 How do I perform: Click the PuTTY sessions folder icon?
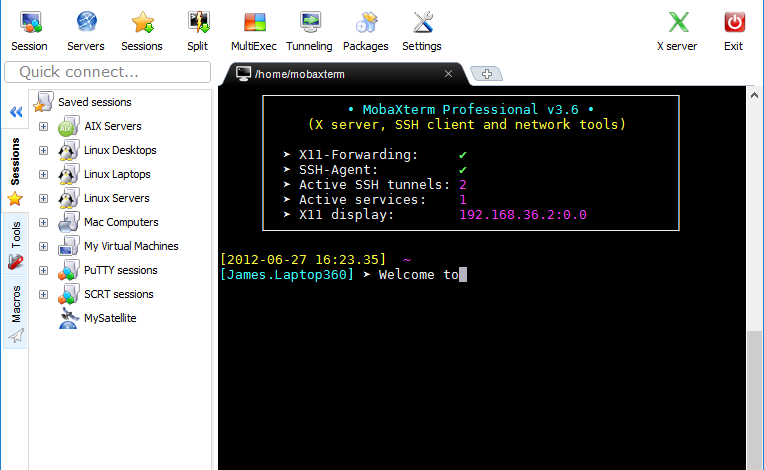[69, 270]
